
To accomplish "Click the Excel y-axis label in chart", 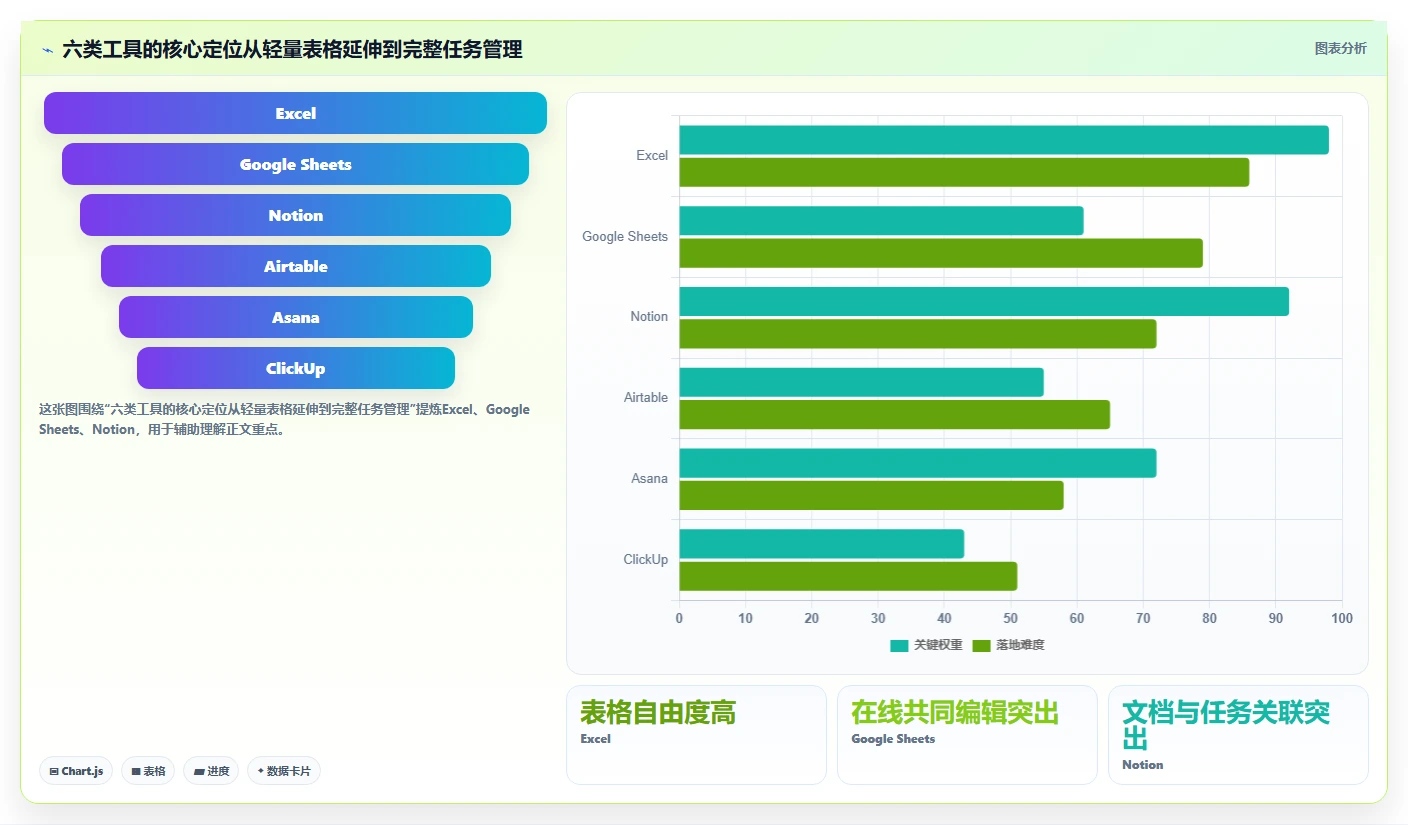I will 652,156.
